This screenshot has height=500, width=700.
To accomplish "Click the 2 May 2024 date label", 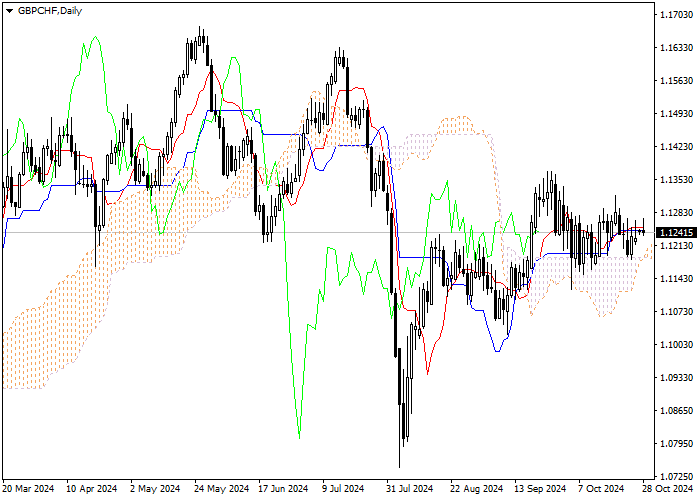I will [155, 489].
